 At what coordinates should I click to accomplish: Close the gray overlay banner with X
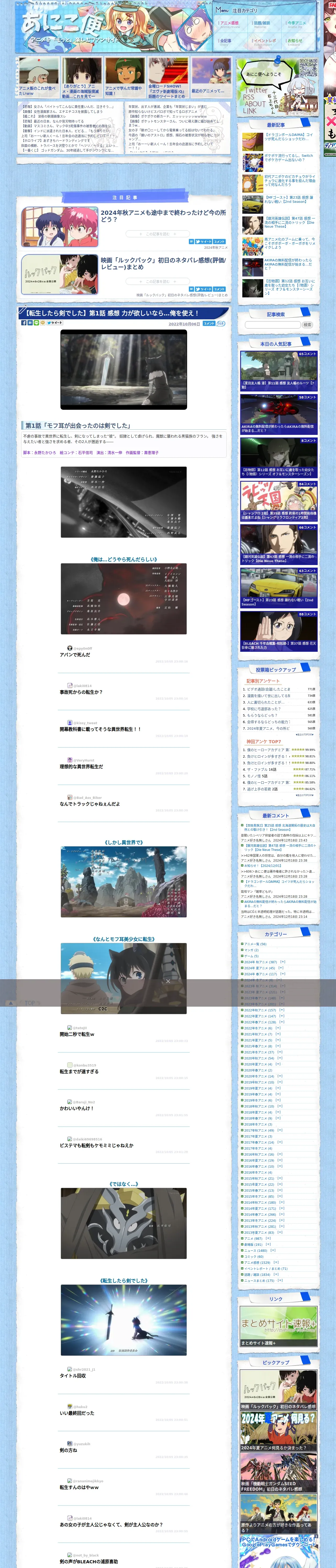[x=168, y=981]
